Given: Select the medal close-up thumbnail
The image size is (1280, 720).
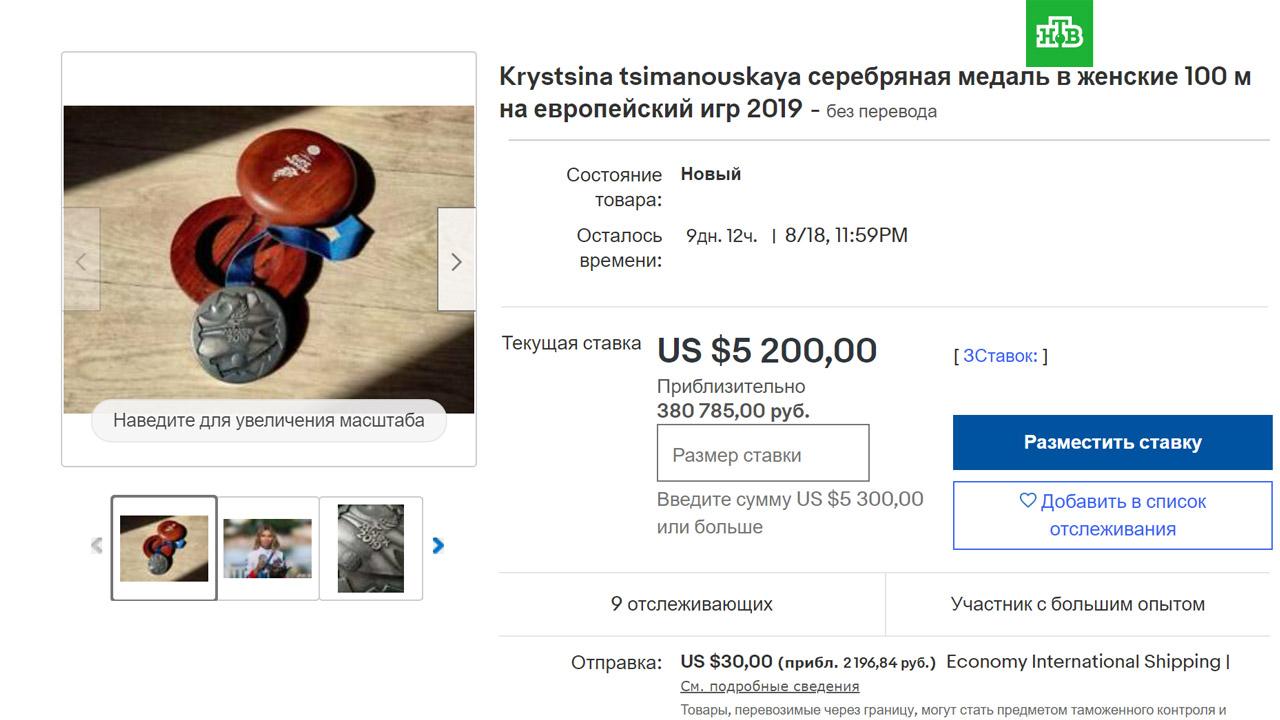Looking at the screenshot, I should click(371, 548).
